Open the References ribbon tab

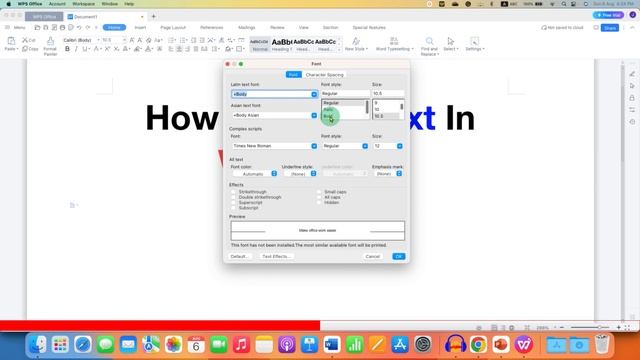211,27
